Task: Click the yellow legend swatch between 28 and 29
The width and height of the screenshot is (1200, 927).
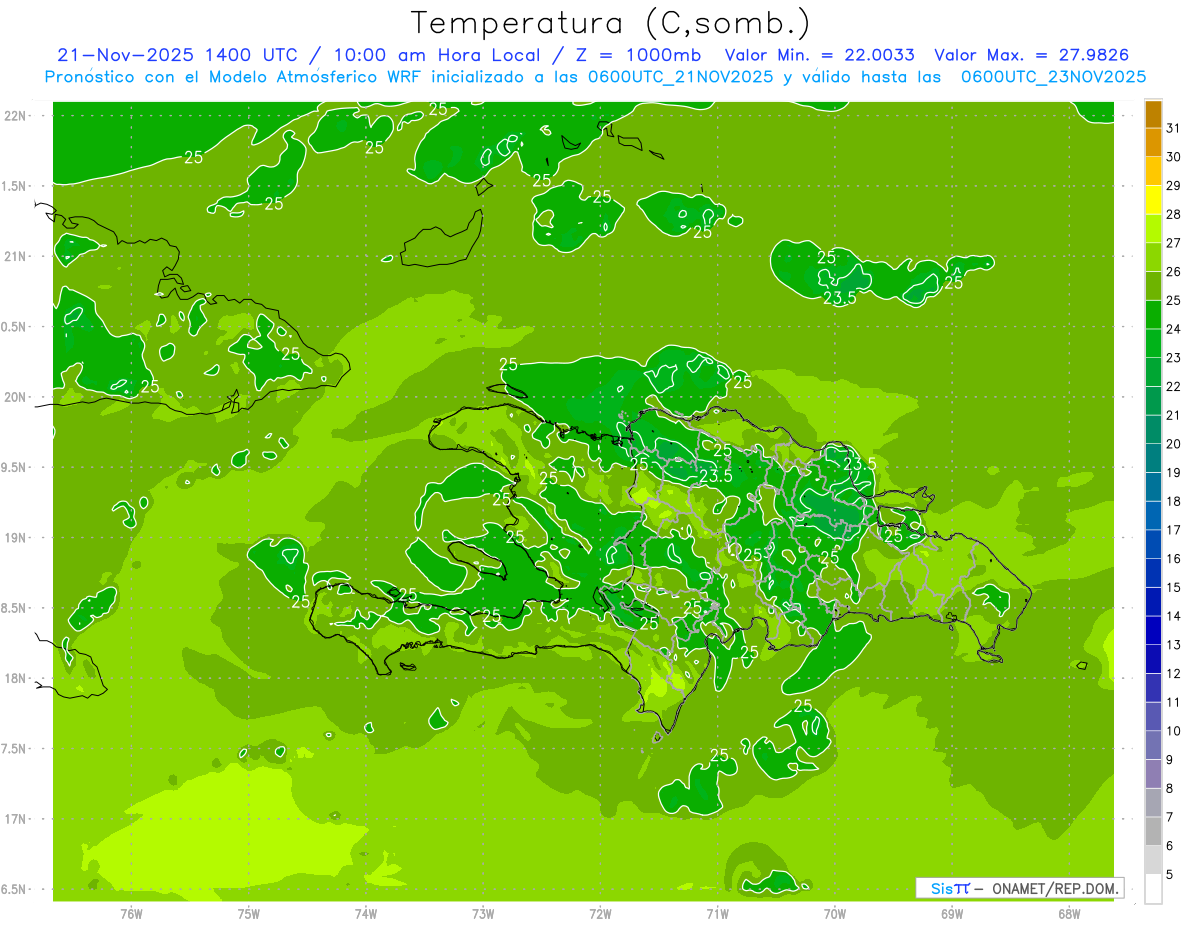Action: point(1153,200)
